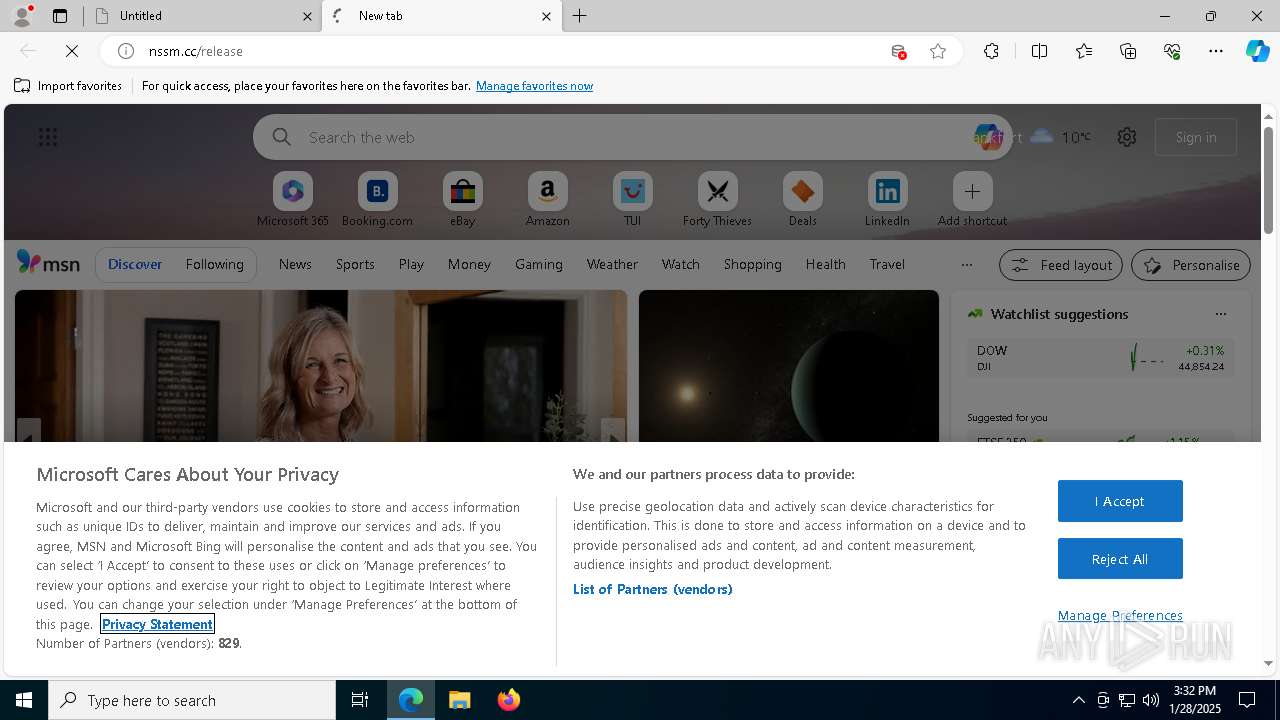1280x720 pixels.
Task: Open Travel category
Action: (x=887, y=264)
